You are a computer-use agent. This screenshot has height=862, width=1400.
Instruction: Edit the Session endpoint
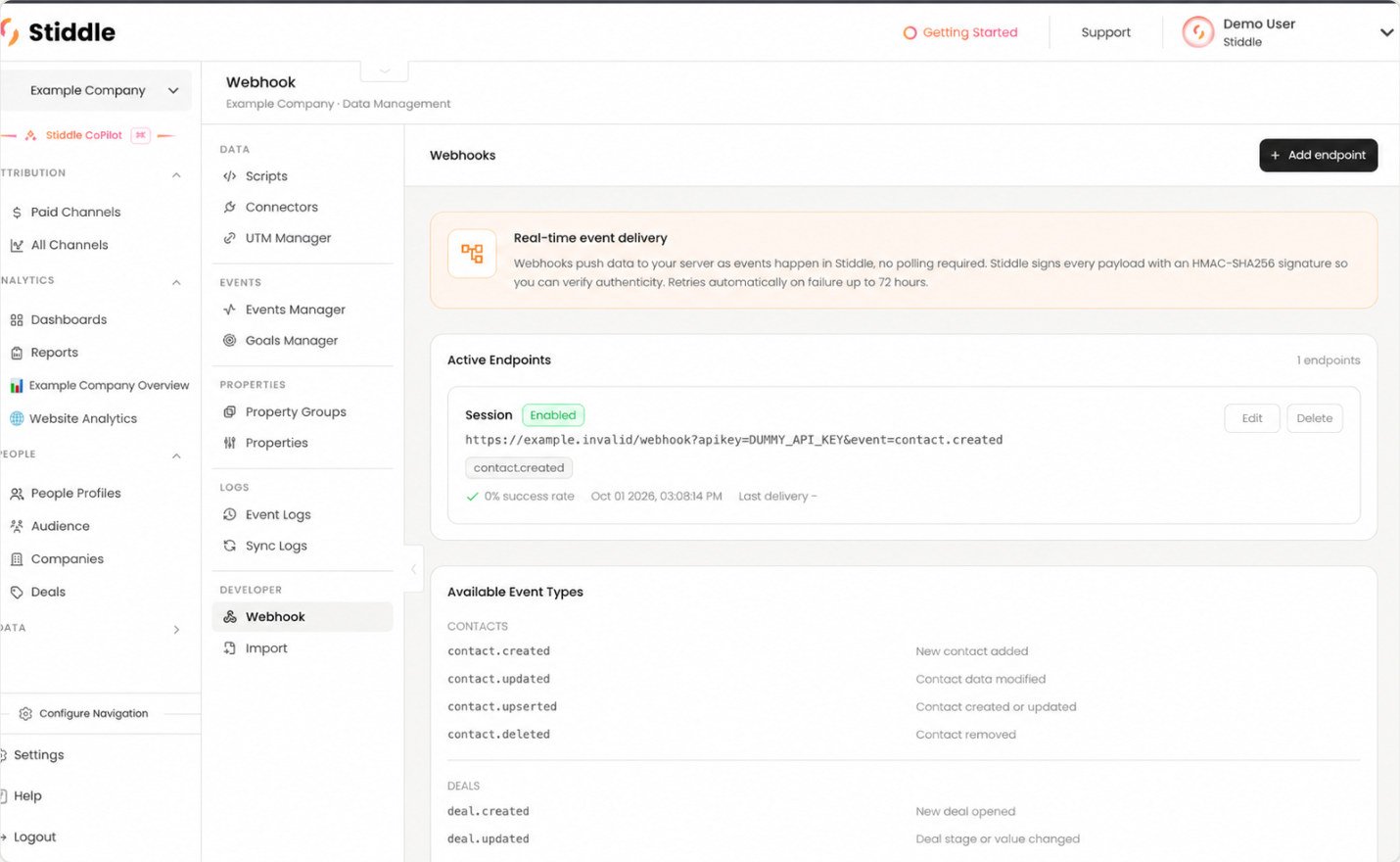pyautogui.click(x=1252, y=418)
